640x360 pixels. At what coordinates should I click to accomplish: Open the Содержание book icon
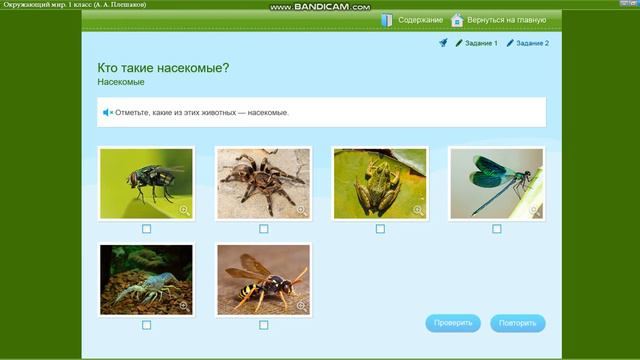tap(387, 20)
